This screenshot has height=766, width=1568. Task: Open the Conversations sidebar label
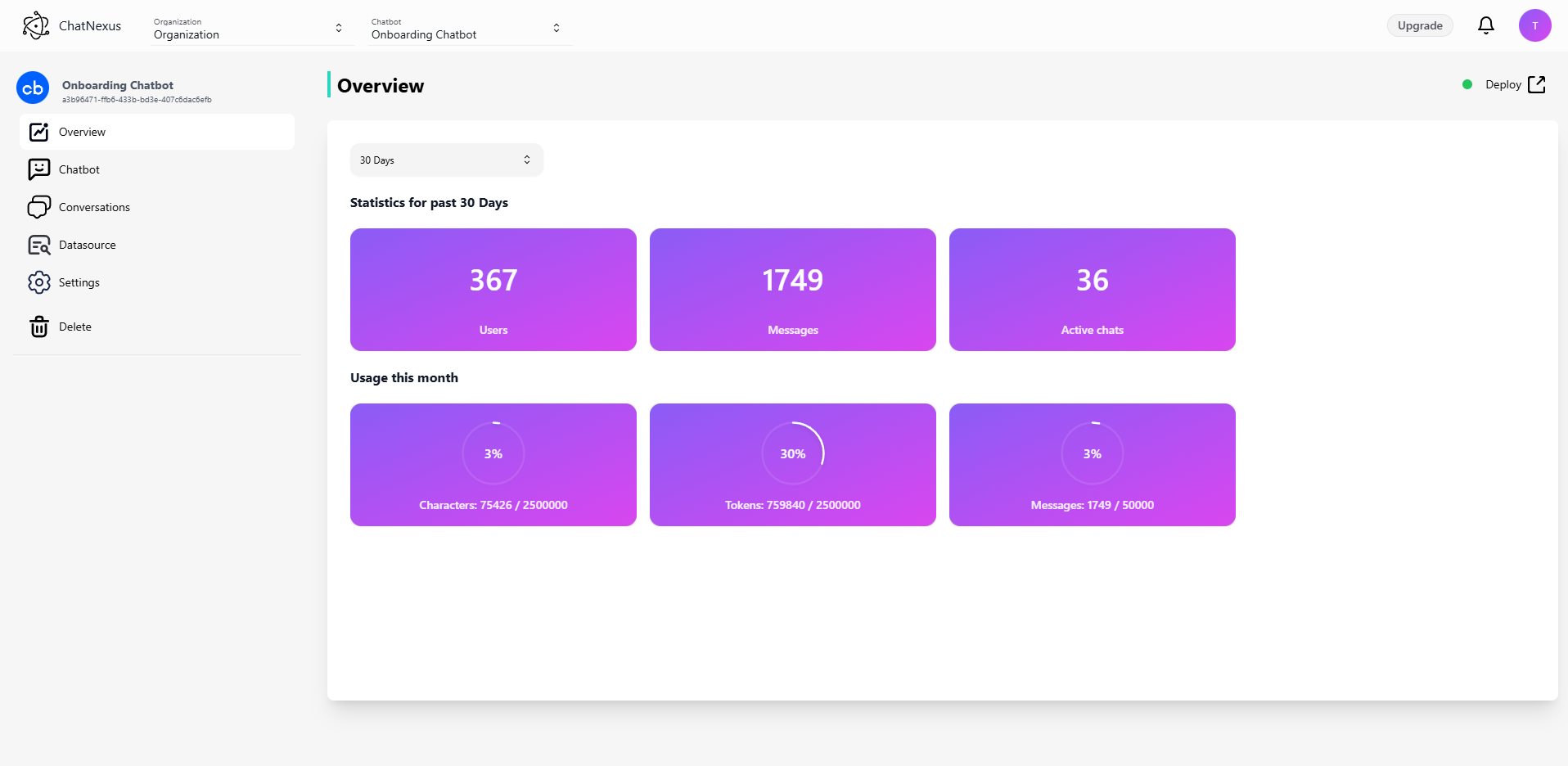click(x=94, y=207)
